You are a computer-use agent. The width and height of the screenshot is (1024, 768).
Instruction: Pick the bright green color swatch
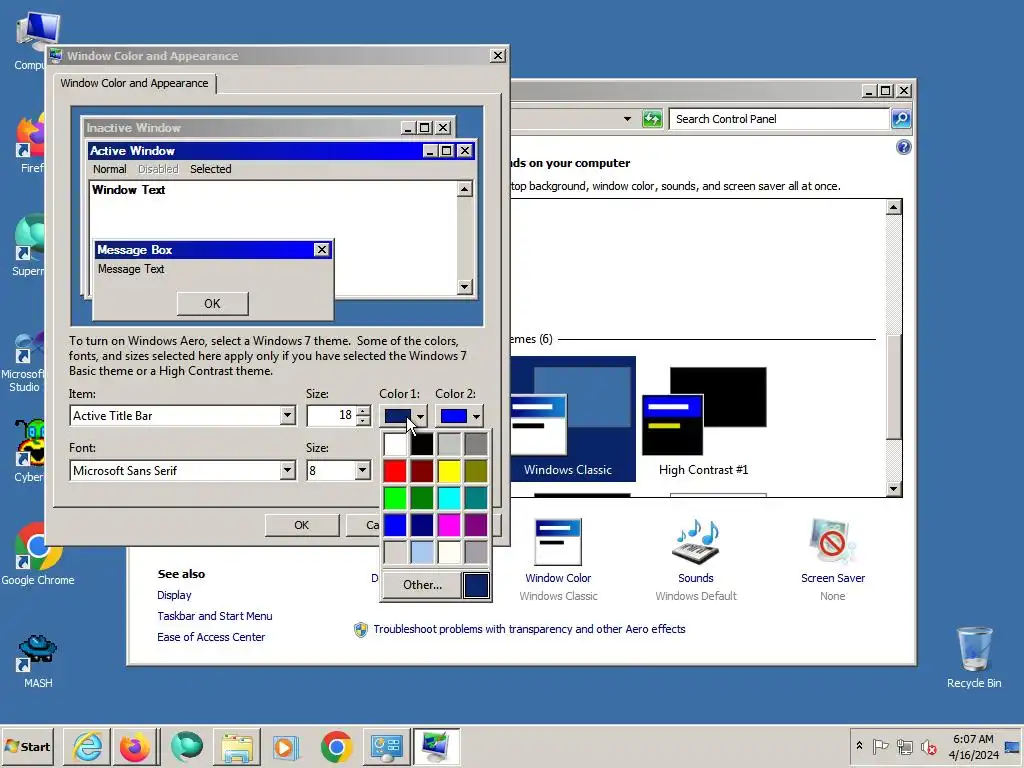394,498
